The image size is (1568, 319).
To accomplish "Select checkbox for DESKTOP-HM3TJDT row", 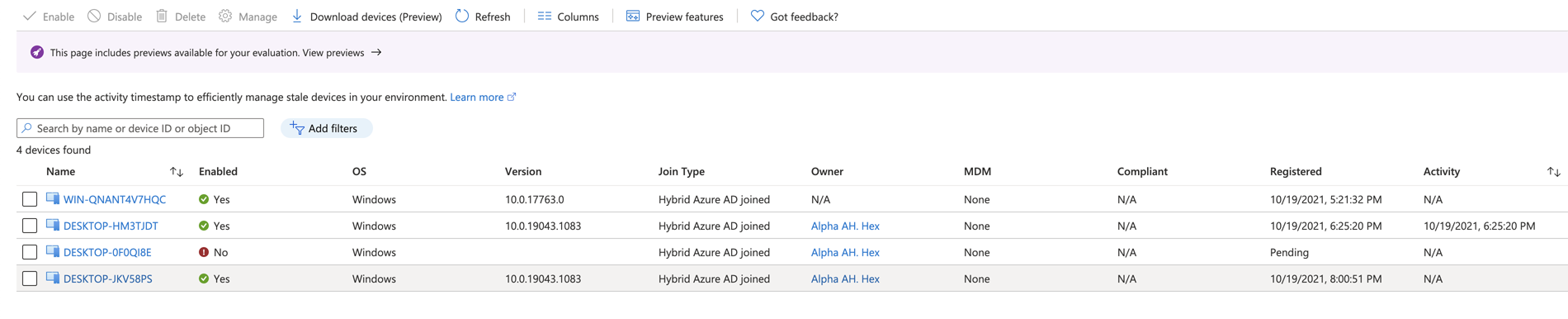I will [30, 226].
